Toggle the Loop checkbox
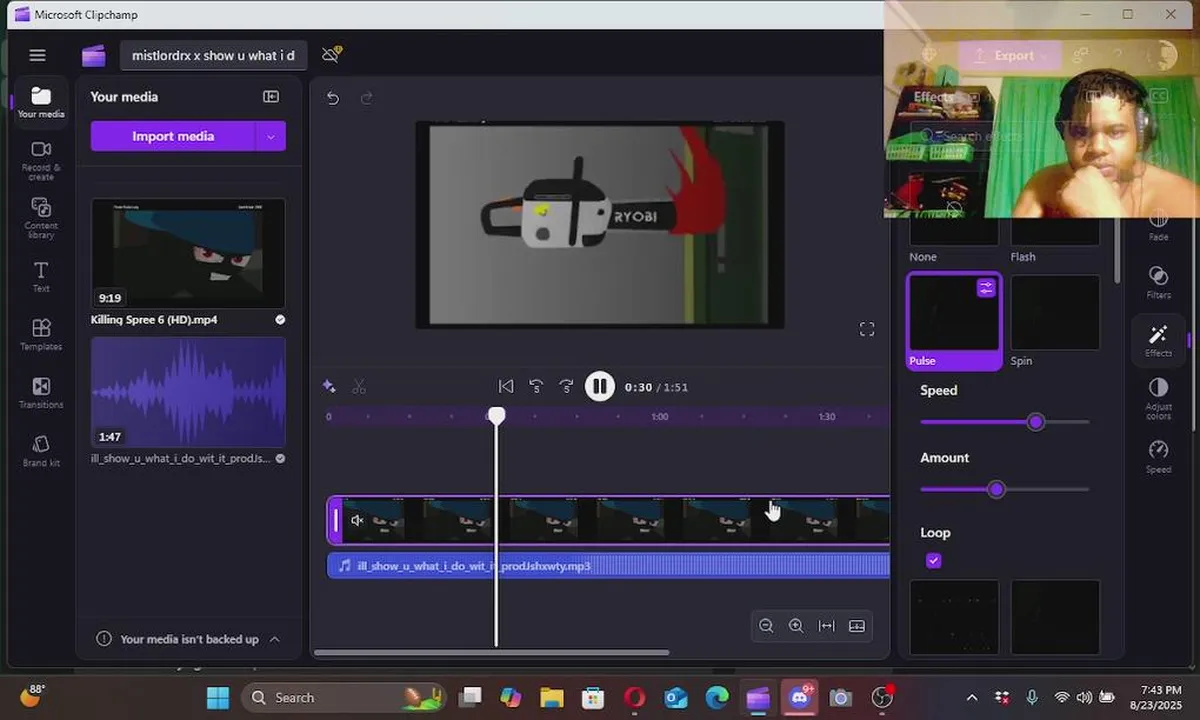Image resolution: width=1200 pixels, height=720 pixels. pos(934,561)
